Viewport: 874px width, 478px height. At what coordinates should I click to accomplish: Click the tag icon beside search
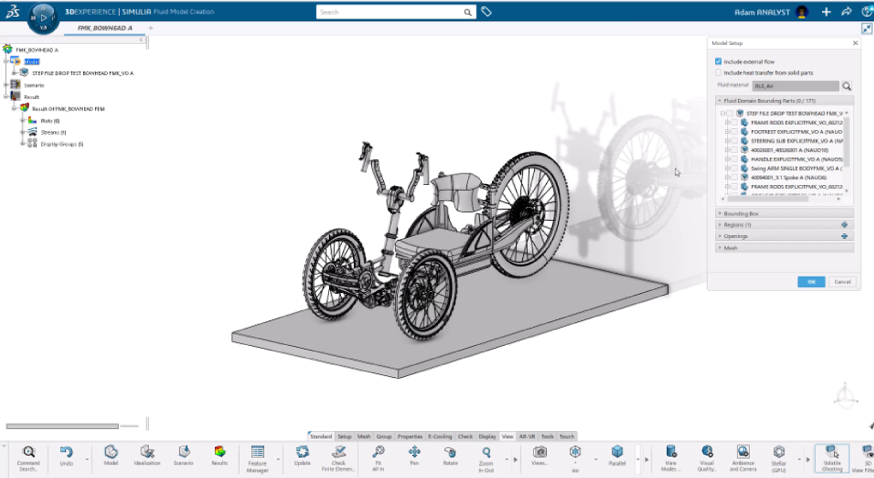coord(487,12)
